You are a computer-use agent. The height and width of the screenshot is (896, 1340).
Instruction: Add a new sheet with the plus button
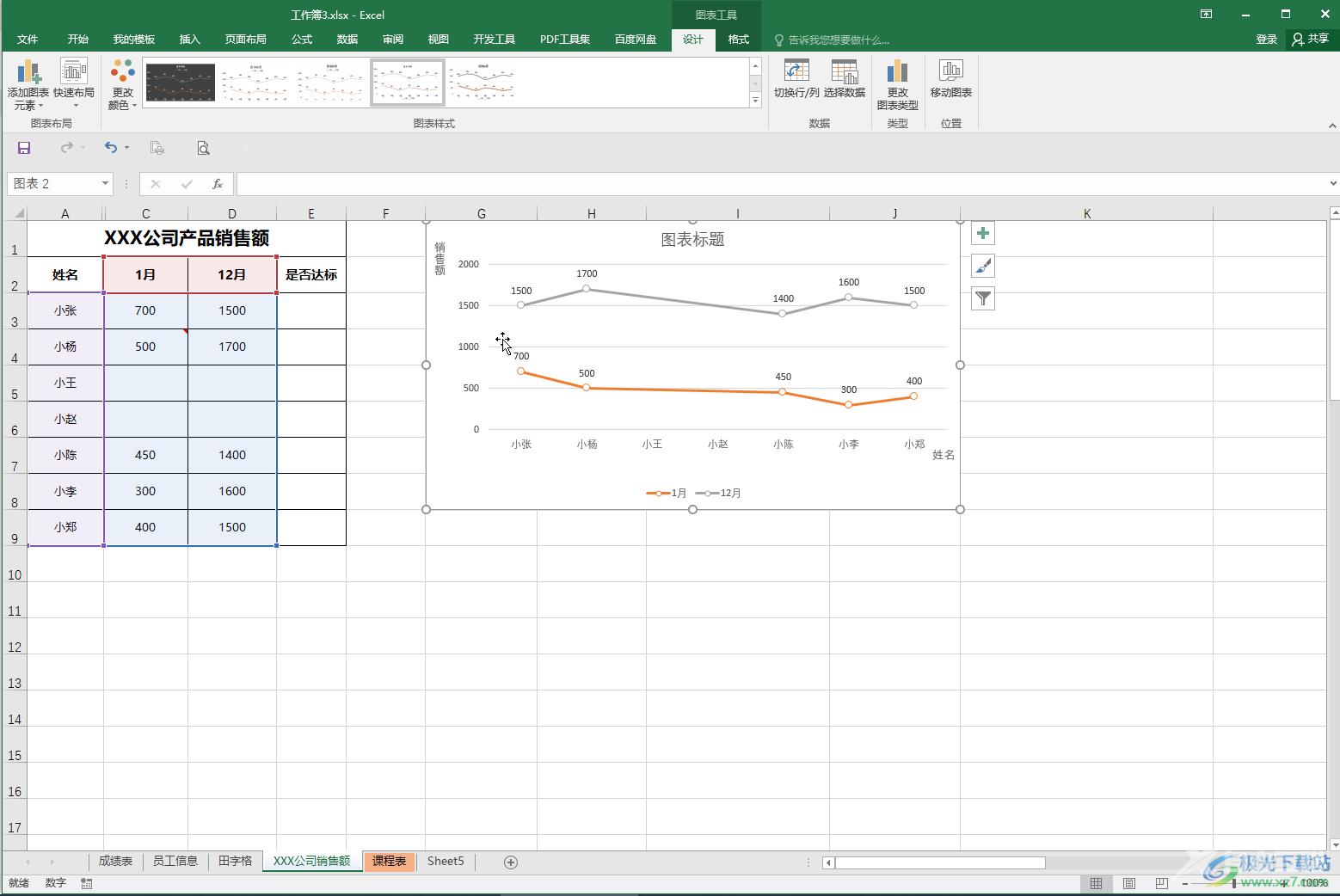pyautogui.click(x=510, y=862)
